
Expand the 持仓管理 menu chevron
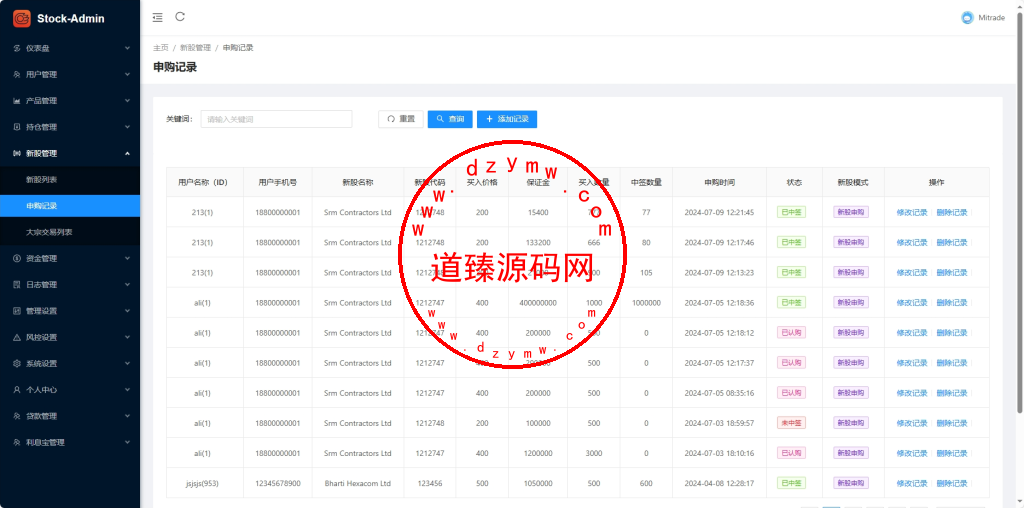[127, 127]
